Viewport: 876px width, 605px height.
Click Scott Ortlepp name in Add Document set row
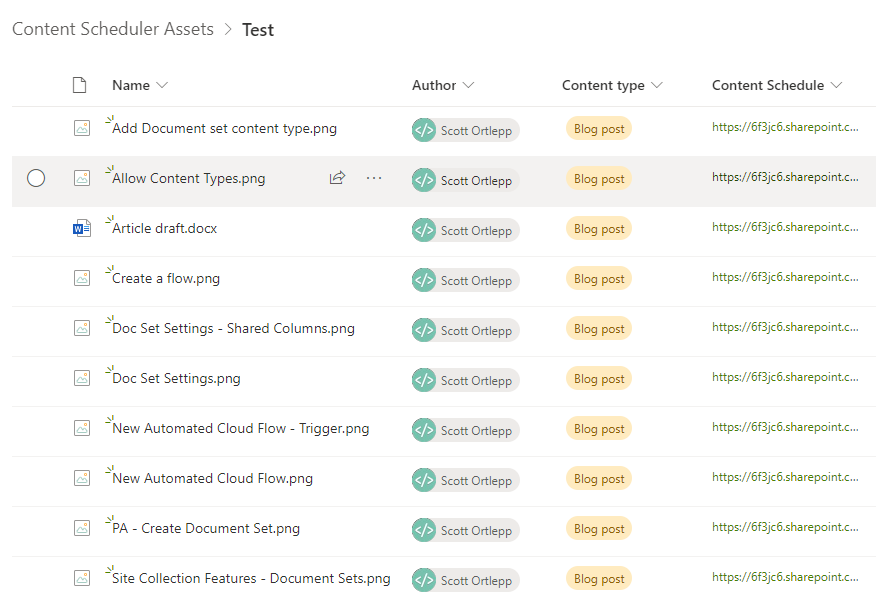pos(476,131)
